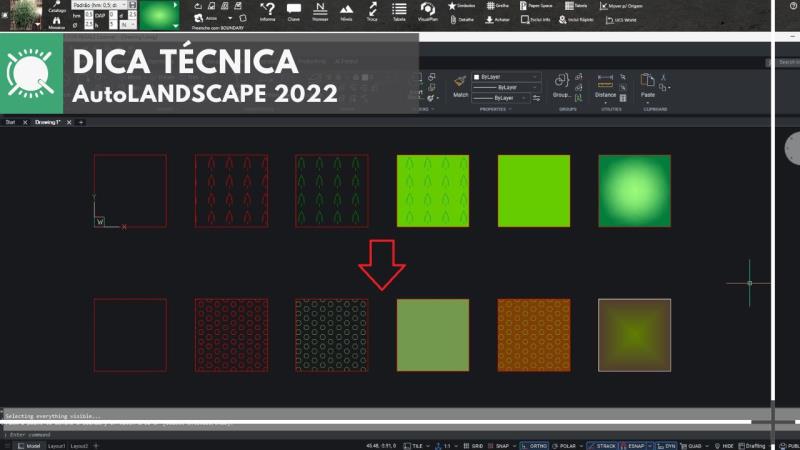Switch to the Start tab

(x=10, y=122)
